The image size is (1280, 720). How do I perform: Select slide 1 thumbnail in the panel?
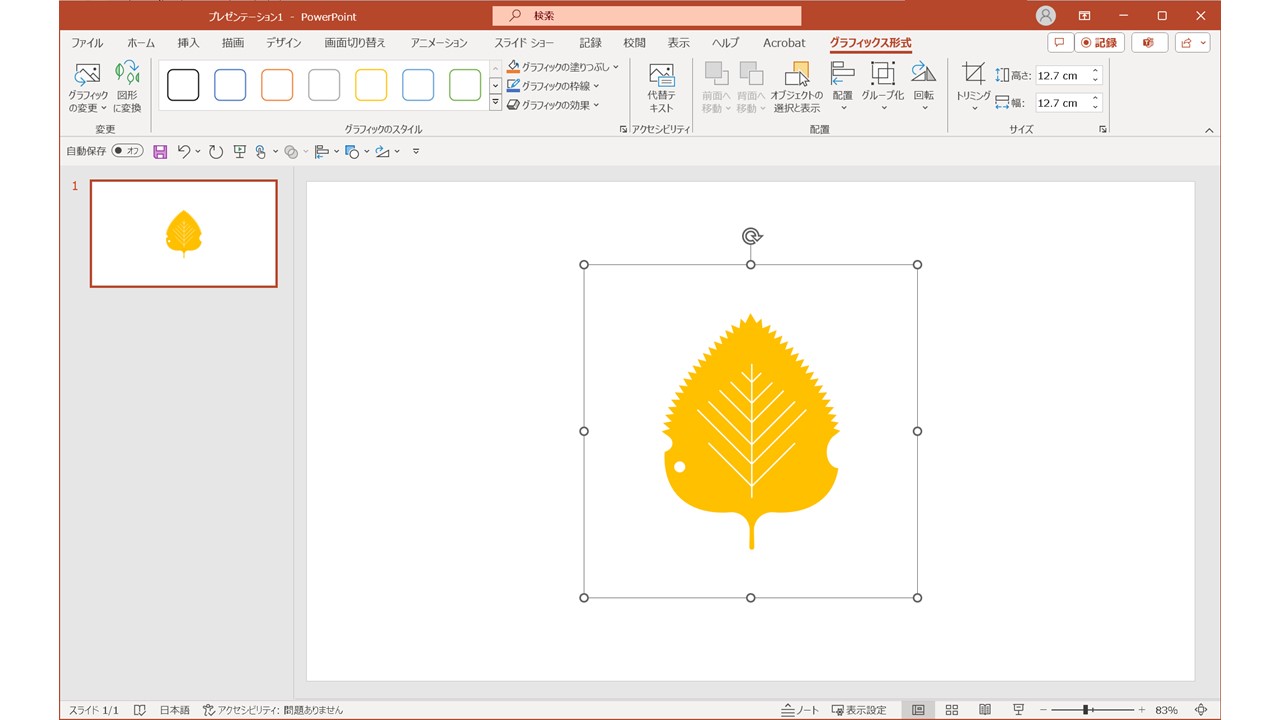(184, 233)
